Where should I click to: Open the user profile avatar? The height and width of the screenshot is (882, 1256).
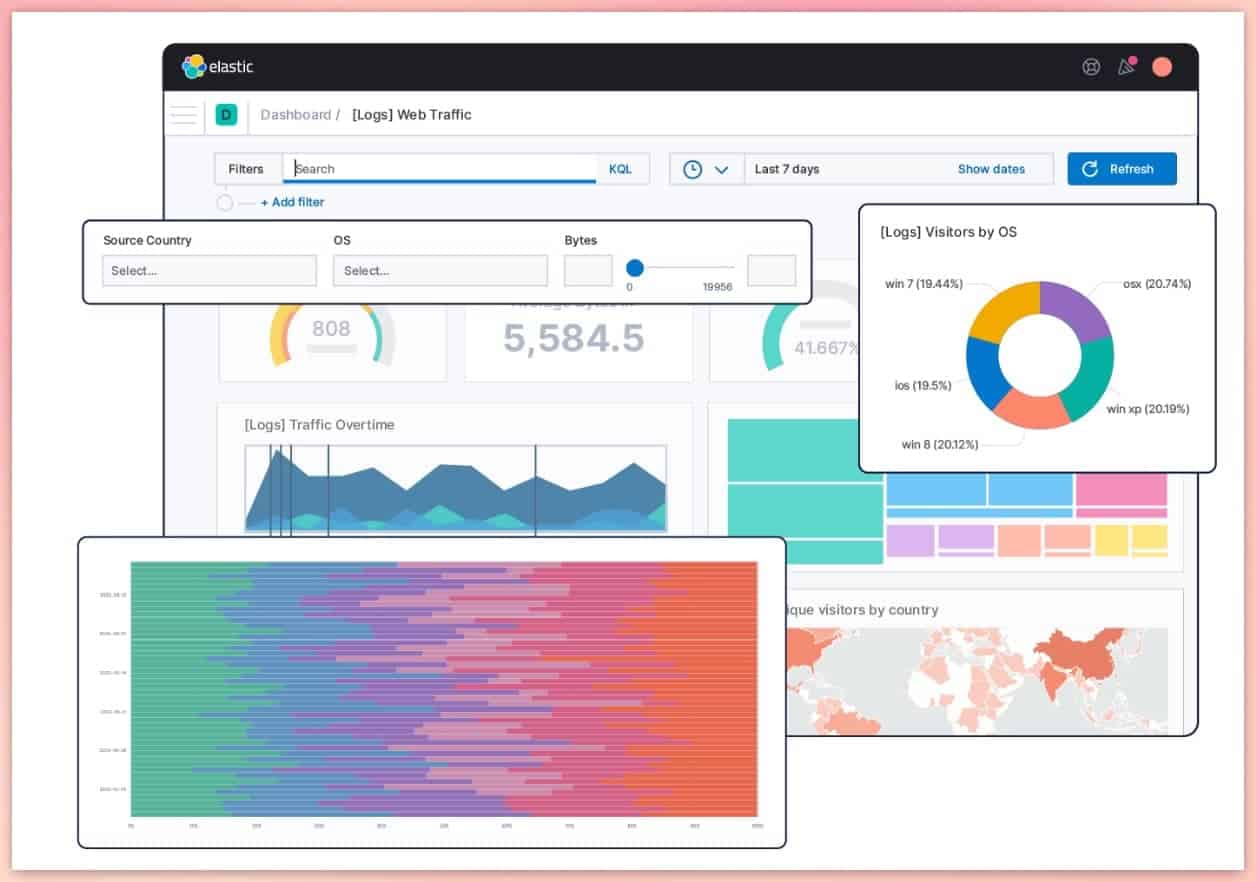coord(1162,67)
